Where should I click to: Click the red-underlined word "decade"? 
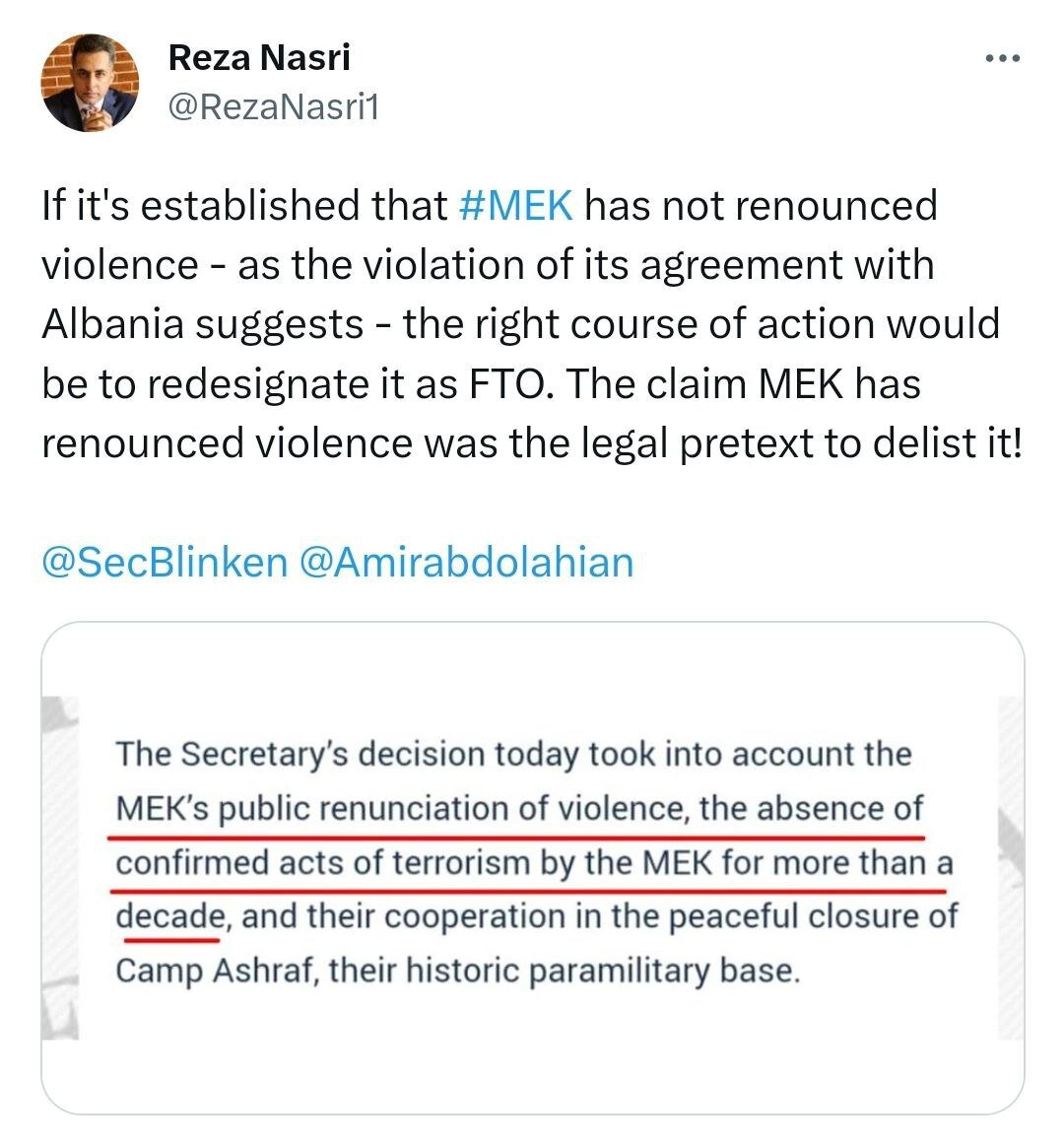[x=169, y=917]
